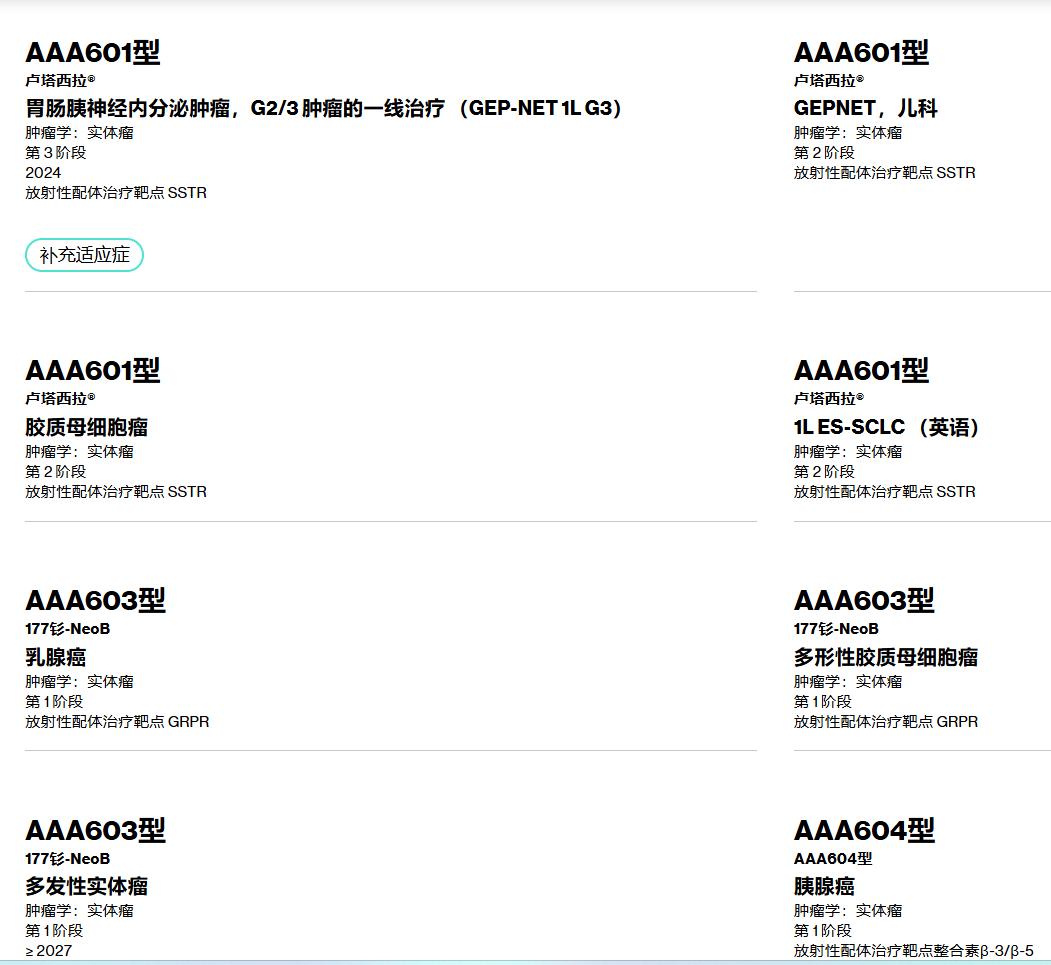Click the AAA603型 heading above 多发性实体瘤
This screenshot has height=965, width=1051.
(95, 830)
